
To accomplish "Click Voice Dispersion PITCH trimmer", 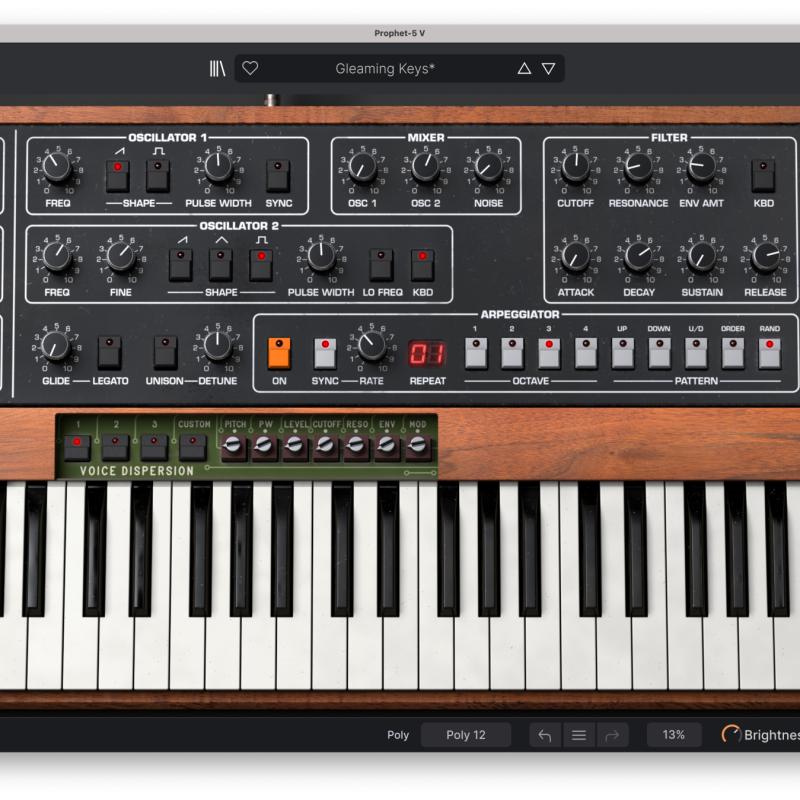I will point(233,446).
